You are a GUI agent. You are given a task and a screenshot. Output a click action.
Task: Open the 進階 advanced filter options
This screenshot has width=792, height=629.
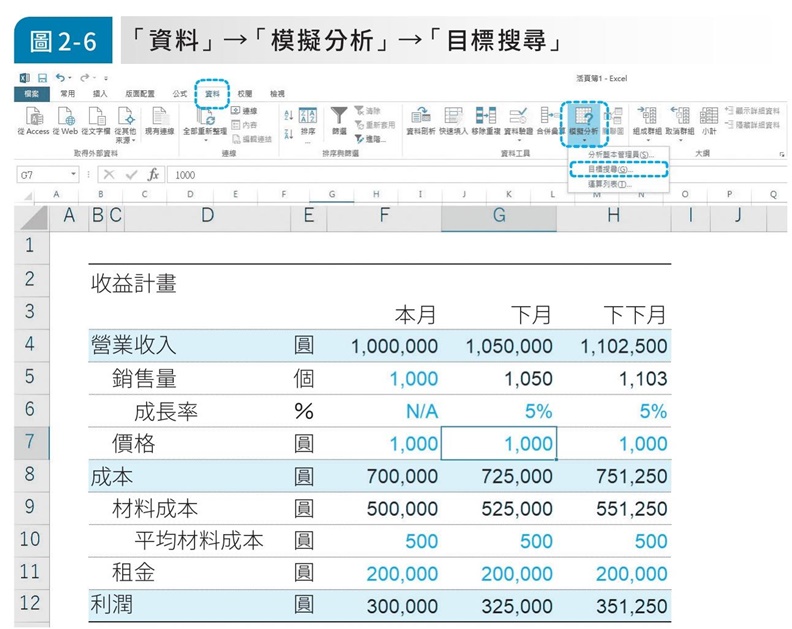371,139
